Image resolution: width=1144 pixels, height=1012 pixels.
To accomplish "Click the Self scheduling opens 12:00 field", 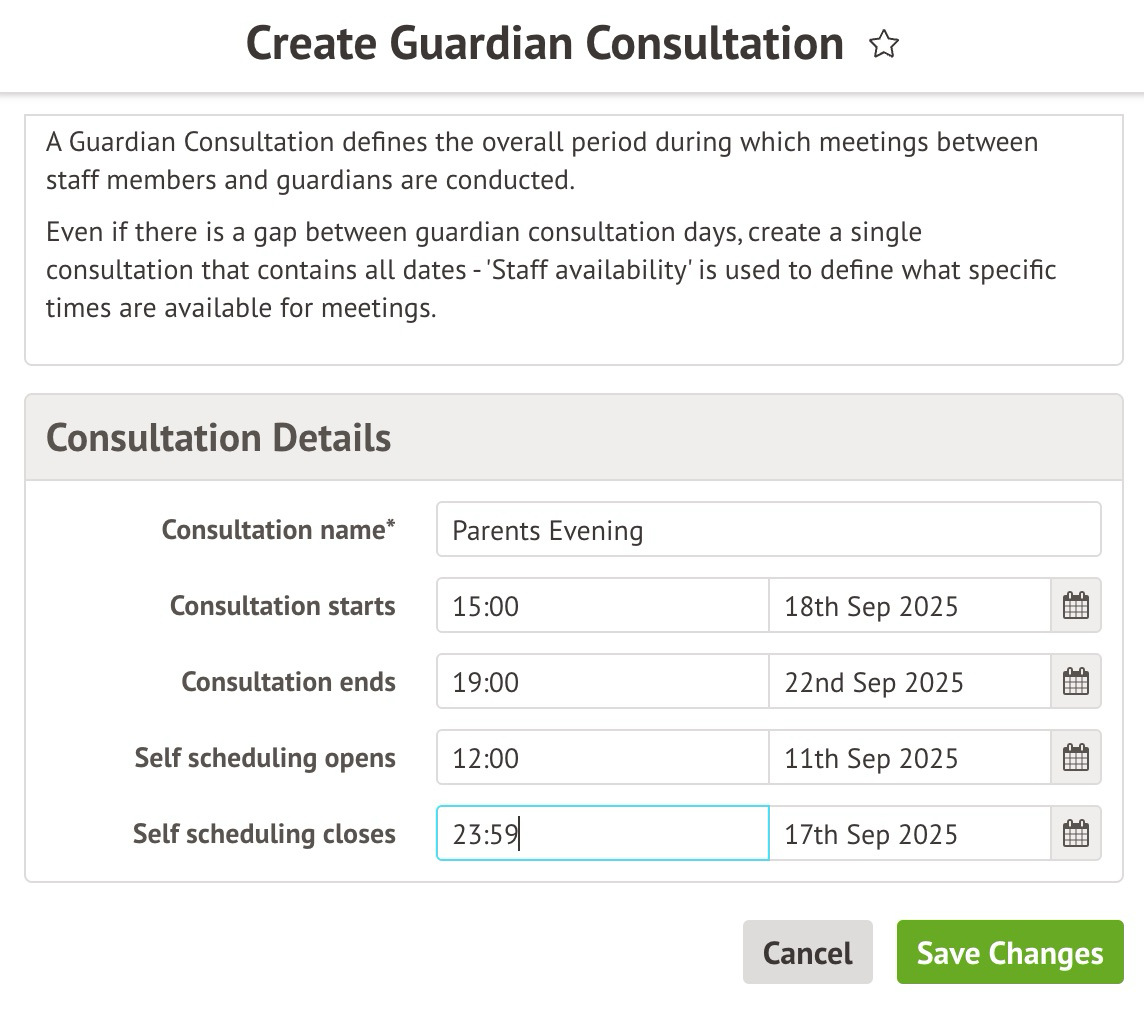I will 602,758.
